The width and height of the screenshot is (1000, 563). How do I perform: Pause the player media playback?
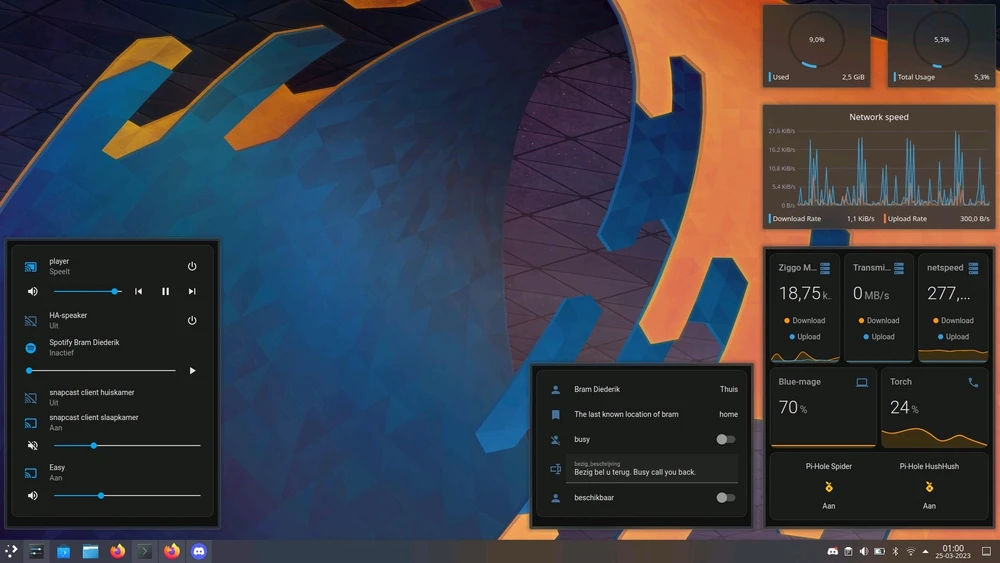point(165,292)
